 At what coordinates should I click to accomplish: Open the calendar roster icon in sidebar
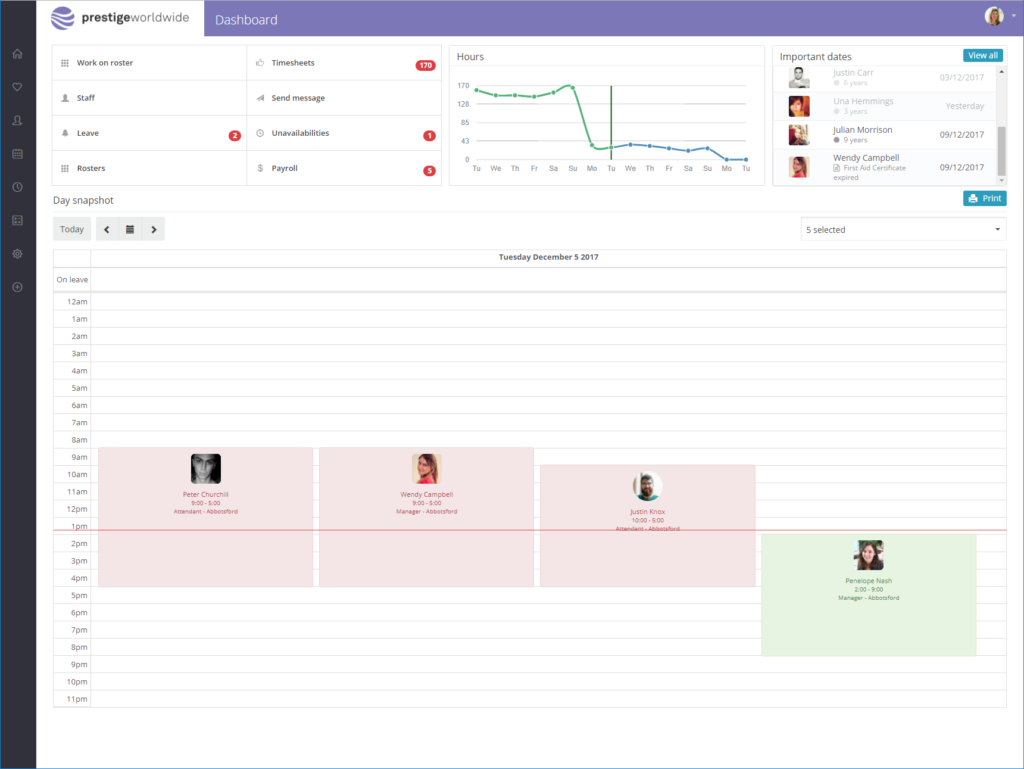point(18,154)
